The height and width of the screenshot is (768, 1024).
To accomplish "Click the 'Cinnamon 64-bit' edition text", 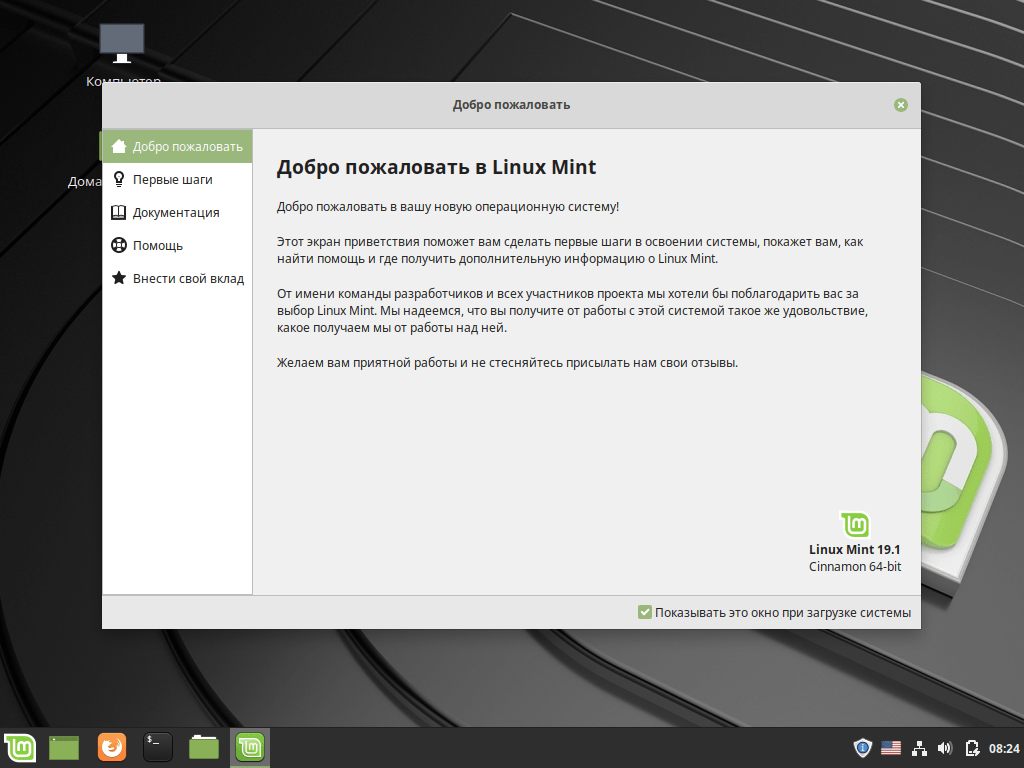I will pos(855,566).
